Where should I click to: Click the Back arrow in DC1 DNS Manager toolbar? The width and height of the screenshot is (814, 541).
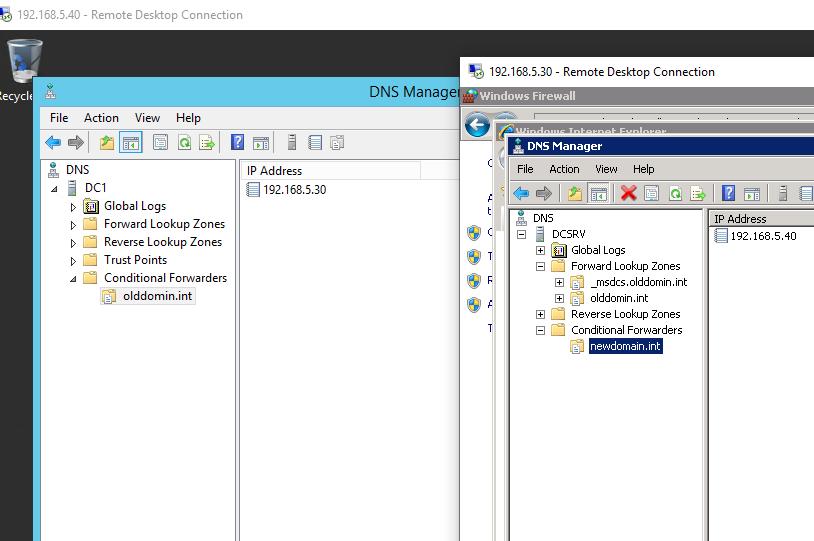53,143
